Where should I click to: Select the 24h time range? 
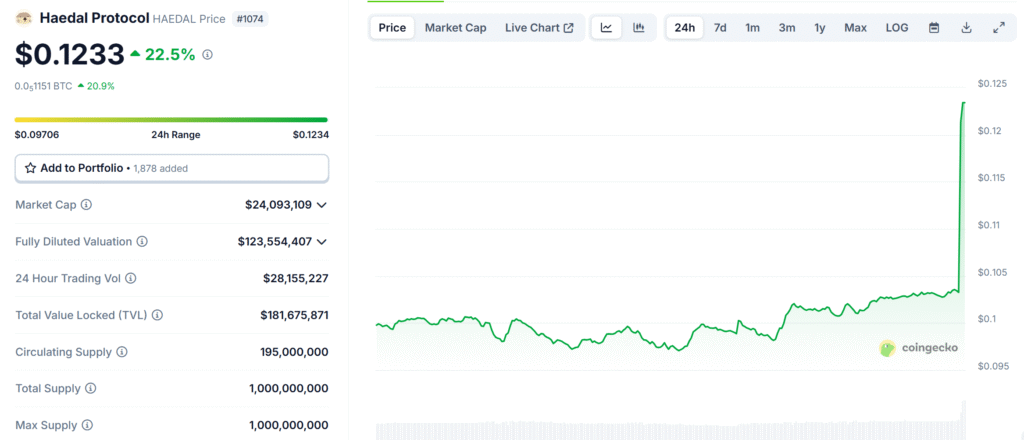click(x=685, y=28)
